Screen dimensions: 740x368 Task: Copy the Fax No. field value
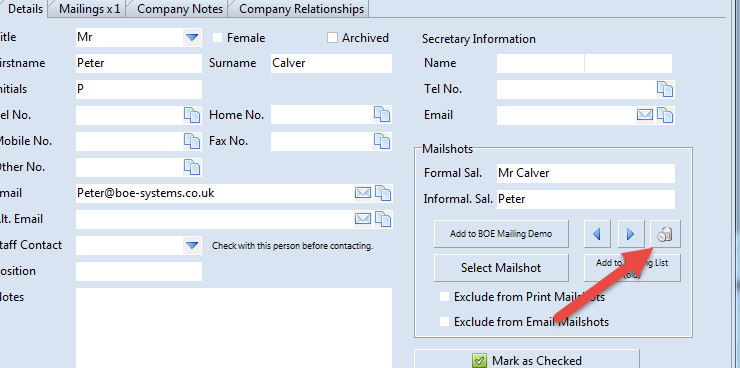point(382,141)
